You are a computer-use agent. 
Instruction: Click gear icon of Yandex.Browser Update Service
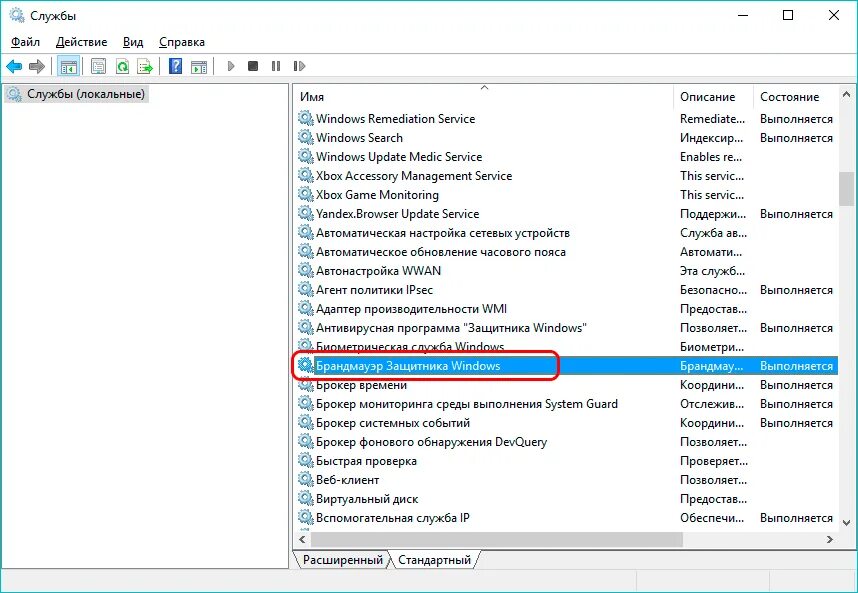pyautogui.click(x=305, y=213)
